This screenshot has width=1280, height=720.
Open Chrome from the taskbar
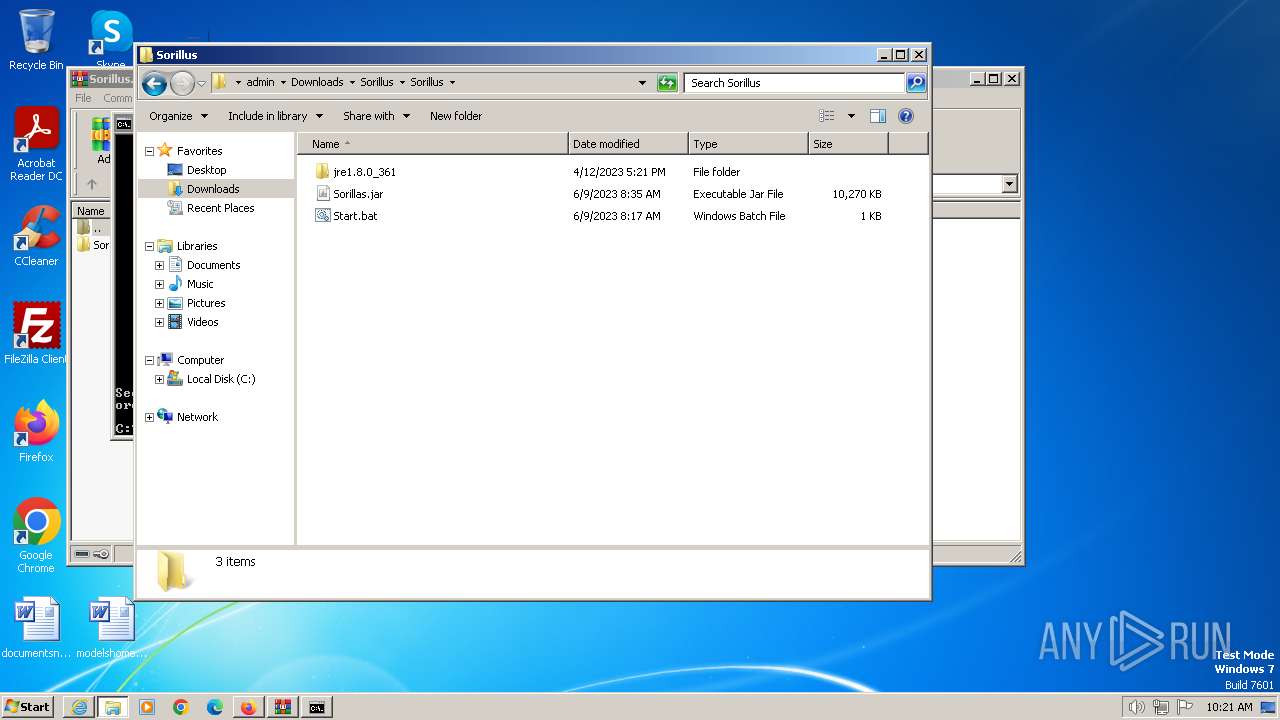pyautogui.click(x=181, y=707)
